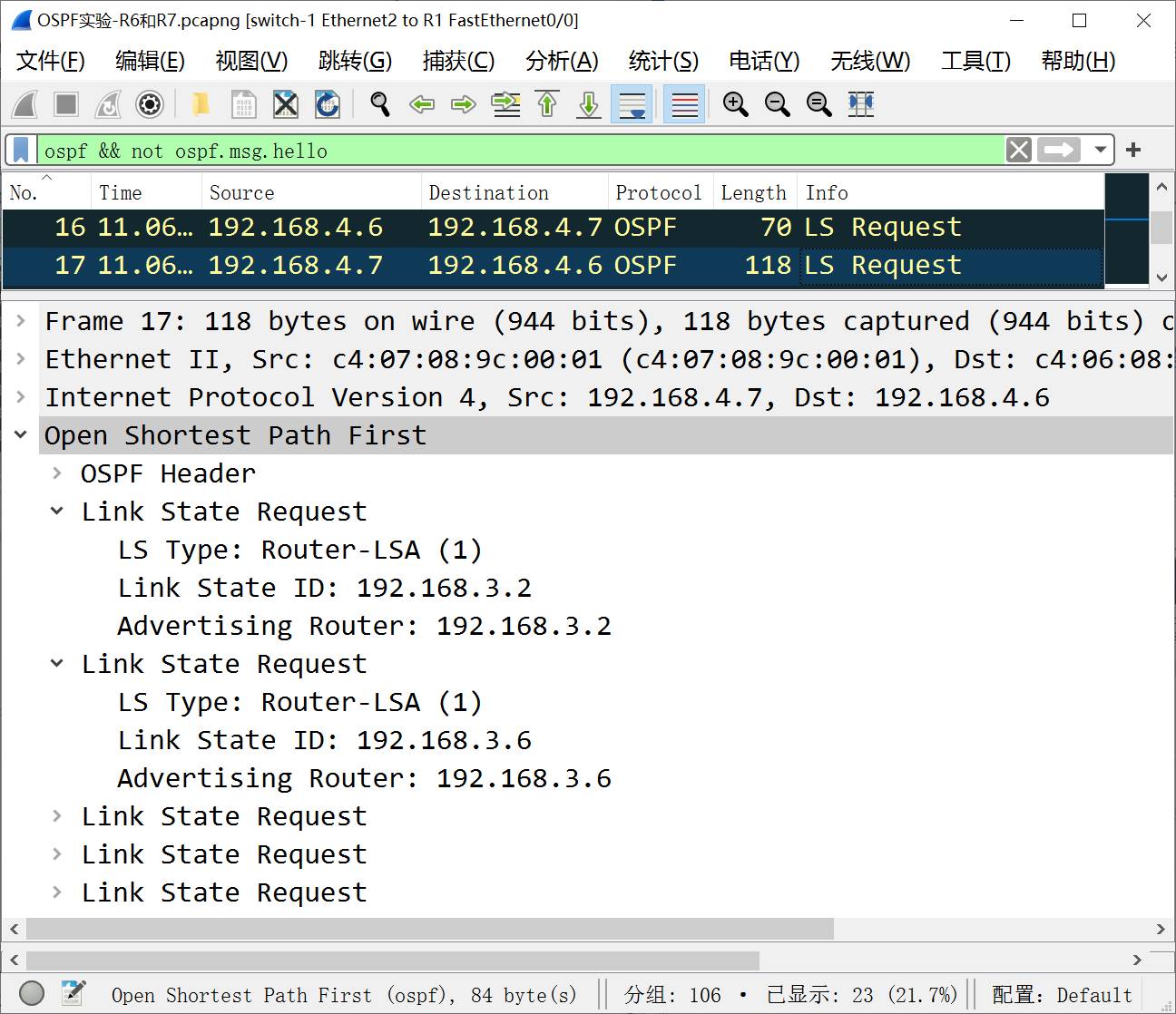Expand the OSPF Header tree node
The height and width of the screenshot is (1014, 1176).
(x=57, y=473)
